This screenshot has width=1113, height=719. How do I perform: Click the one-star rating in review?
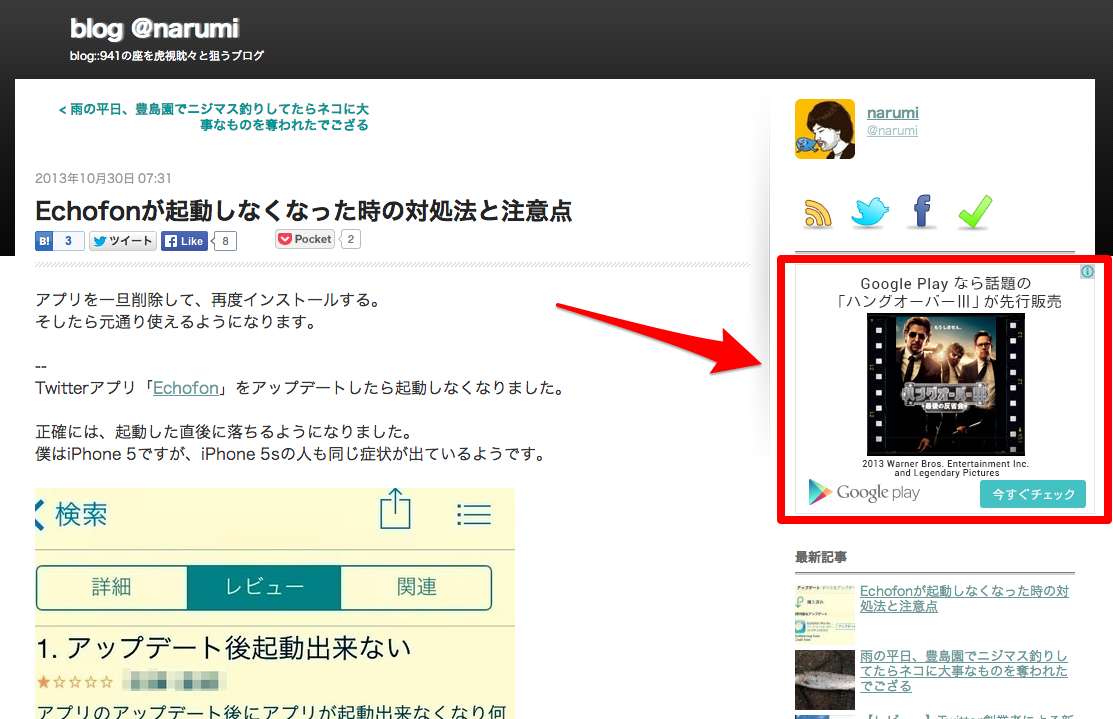pyautogui.click(x=75, y=682)
